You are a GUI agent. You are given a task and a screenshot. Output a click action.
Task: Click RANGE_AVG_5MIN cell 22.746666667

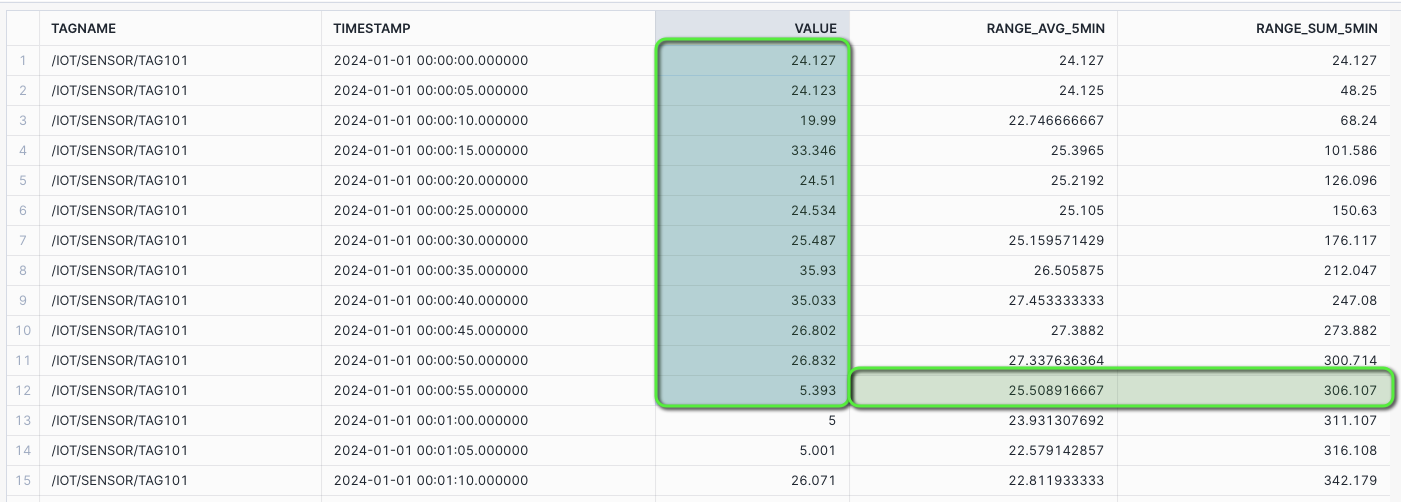pyautogui.click(x=983, y=120)
